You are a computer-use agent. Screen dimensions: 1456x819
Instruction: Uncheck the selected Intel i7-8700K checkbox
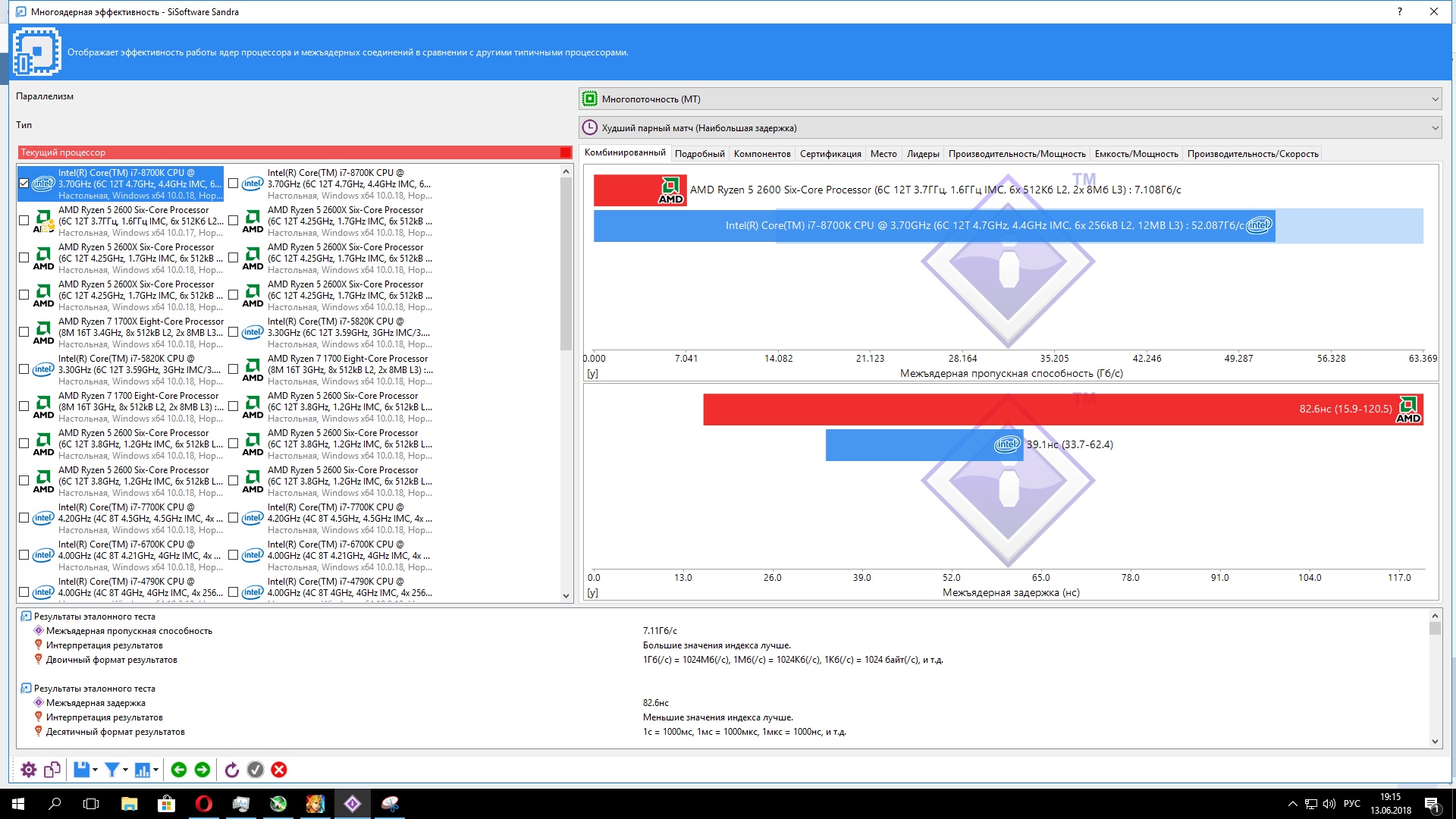(24, 184)
